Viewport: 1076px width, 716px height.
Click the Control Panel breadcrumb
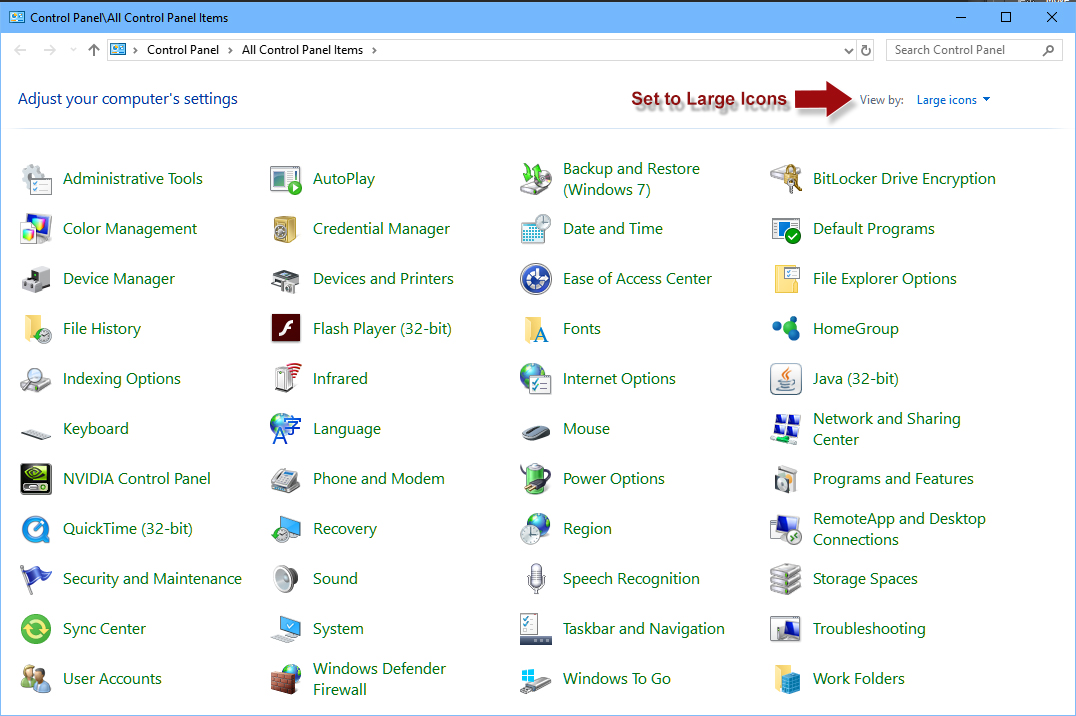click(183, 50)
